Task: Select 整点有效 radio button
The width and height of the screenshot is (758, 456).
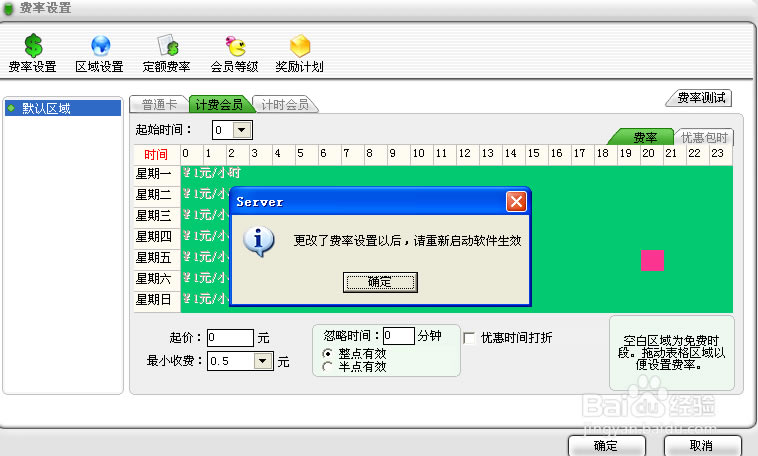Action: [x=328, y=354]
